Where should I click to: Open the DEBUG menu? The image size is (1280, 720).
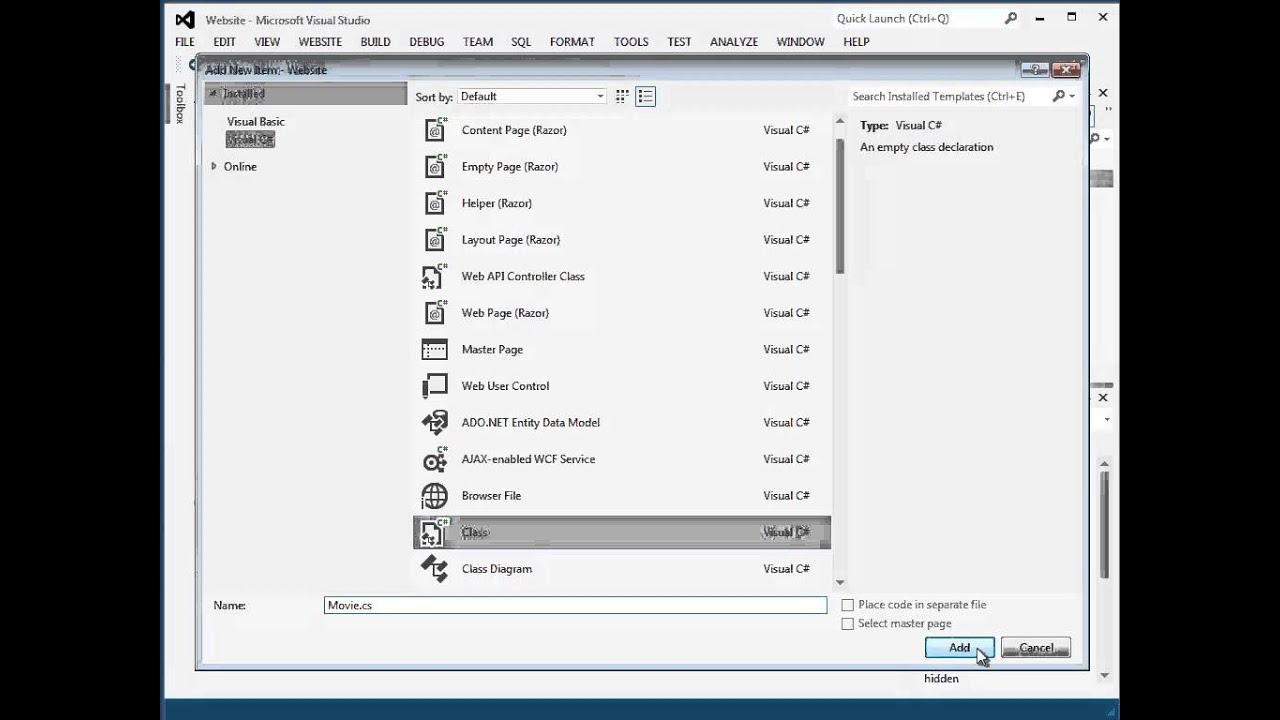(427, 42)
